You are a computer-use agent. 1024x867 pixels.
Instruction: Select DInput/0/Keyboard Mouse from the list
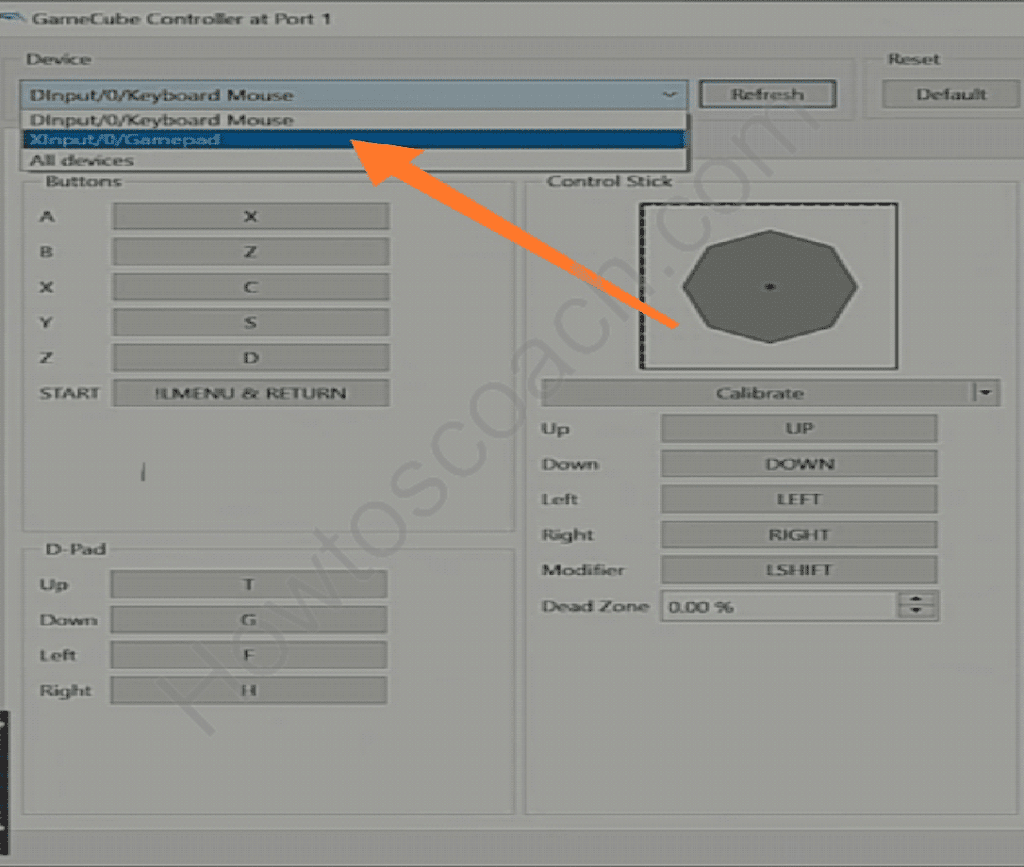click(x=355, y=120)
